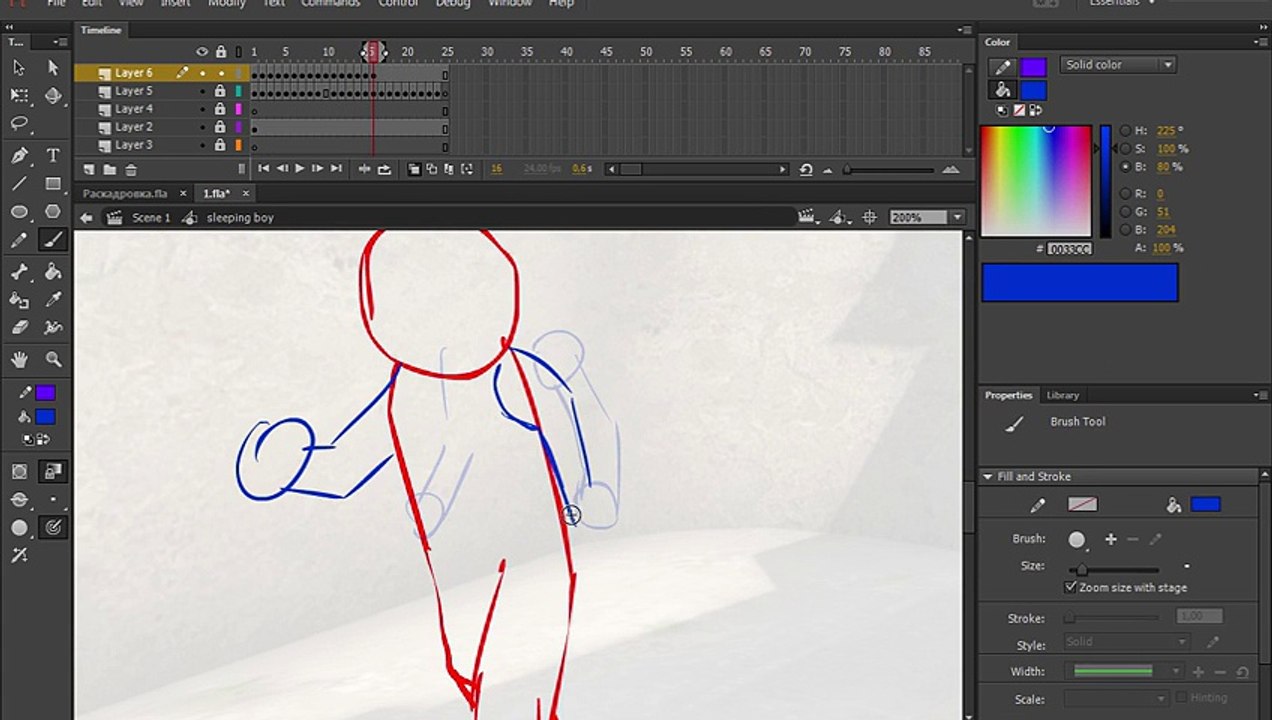
Task: Select the Oval tool
Action: (19, 212)
